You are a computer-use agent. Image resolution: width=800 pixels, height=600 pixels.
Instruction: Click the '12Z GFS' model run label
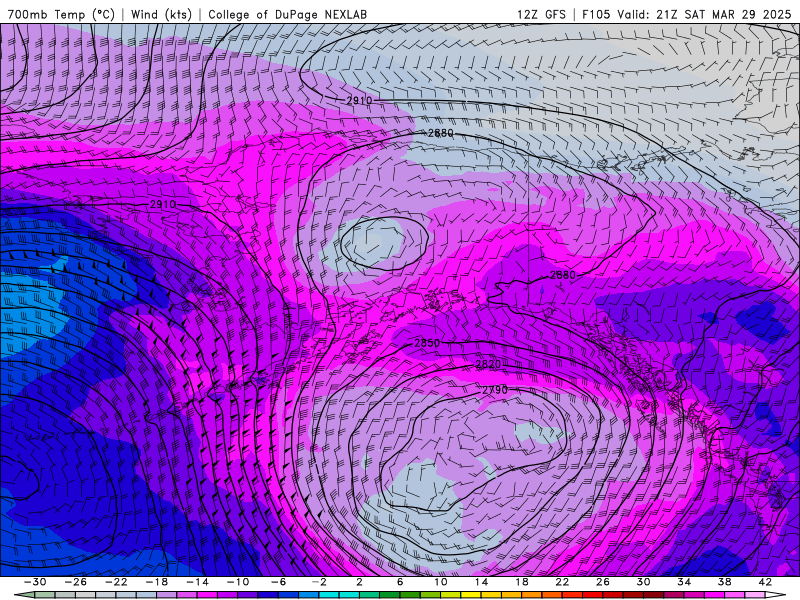click(x=541, y=14)
